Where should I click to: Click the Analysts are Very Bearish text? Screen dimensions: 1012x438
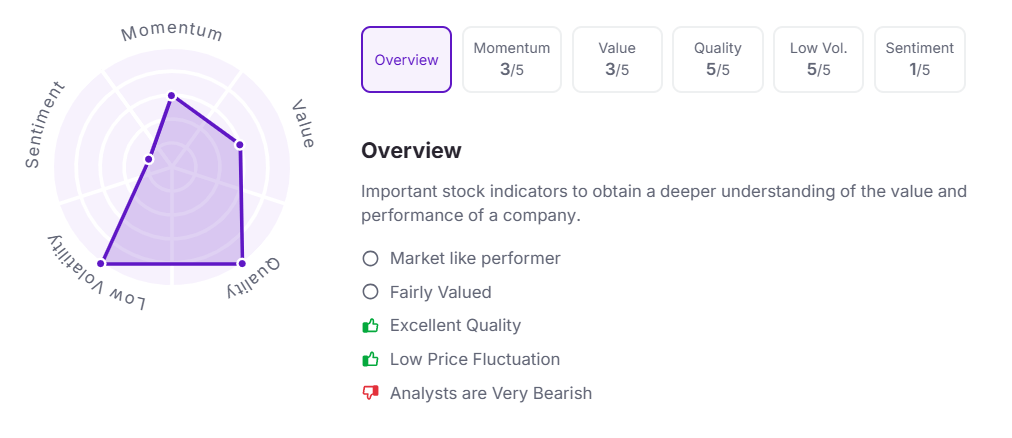coord(490,393)
